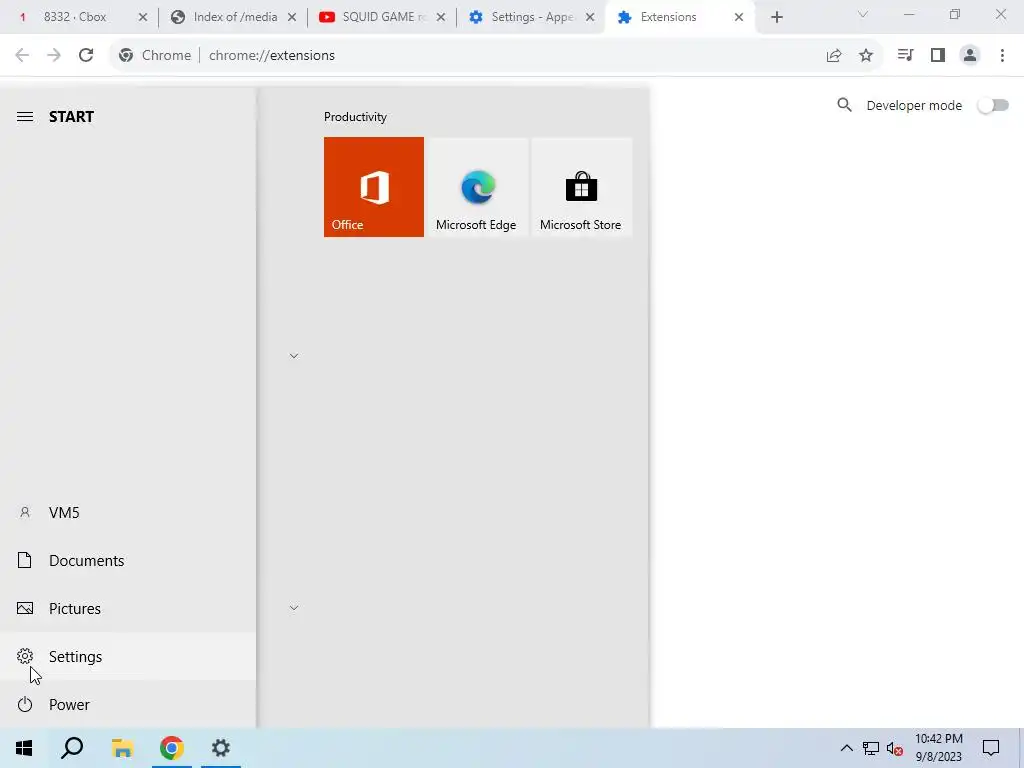1024x768 pixels.
Task: Click the Windows Start button
Action: 24,748
